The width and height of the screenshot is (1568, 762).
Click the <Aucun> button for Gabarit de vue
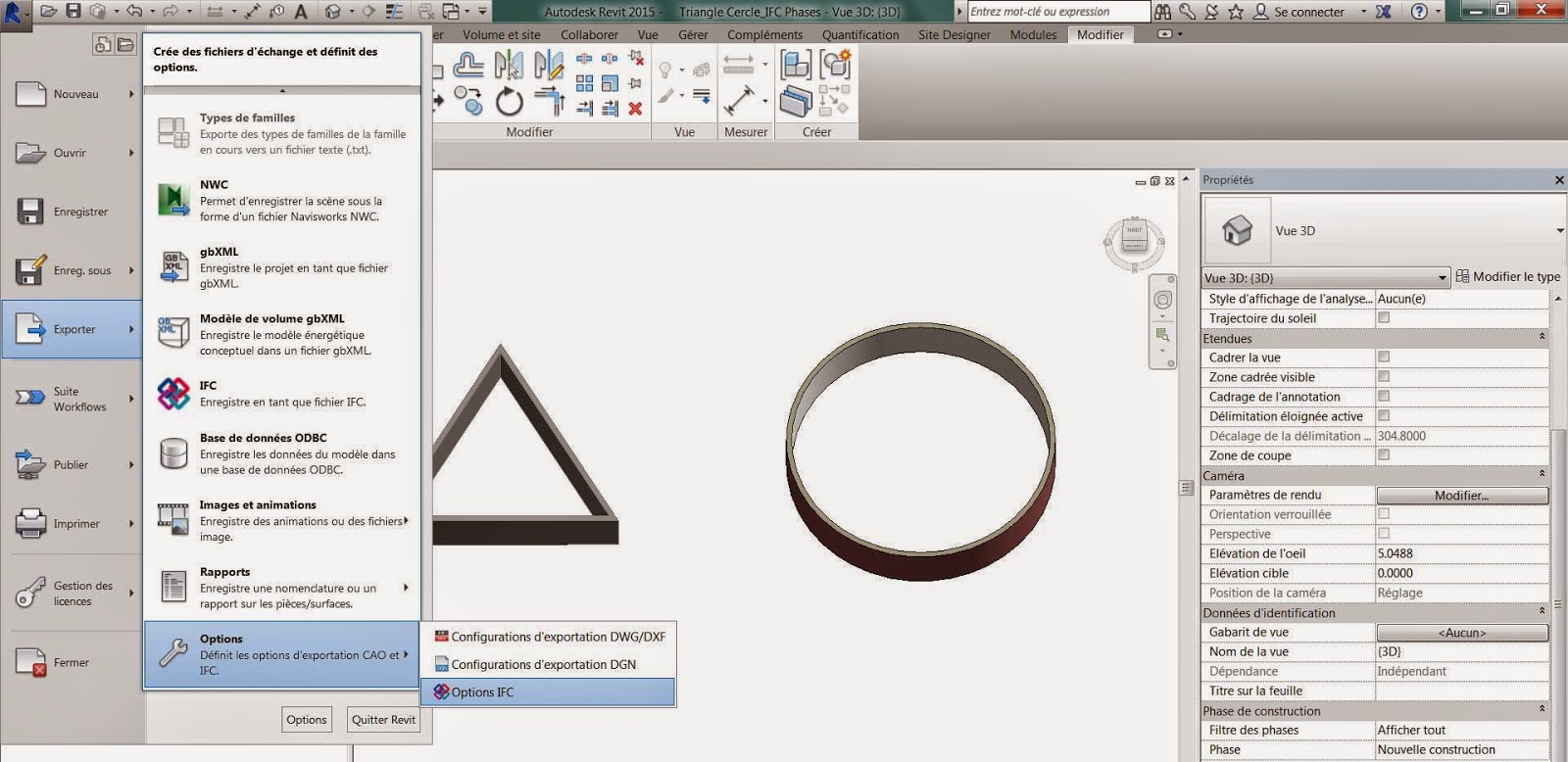(x=1462, y=632)
